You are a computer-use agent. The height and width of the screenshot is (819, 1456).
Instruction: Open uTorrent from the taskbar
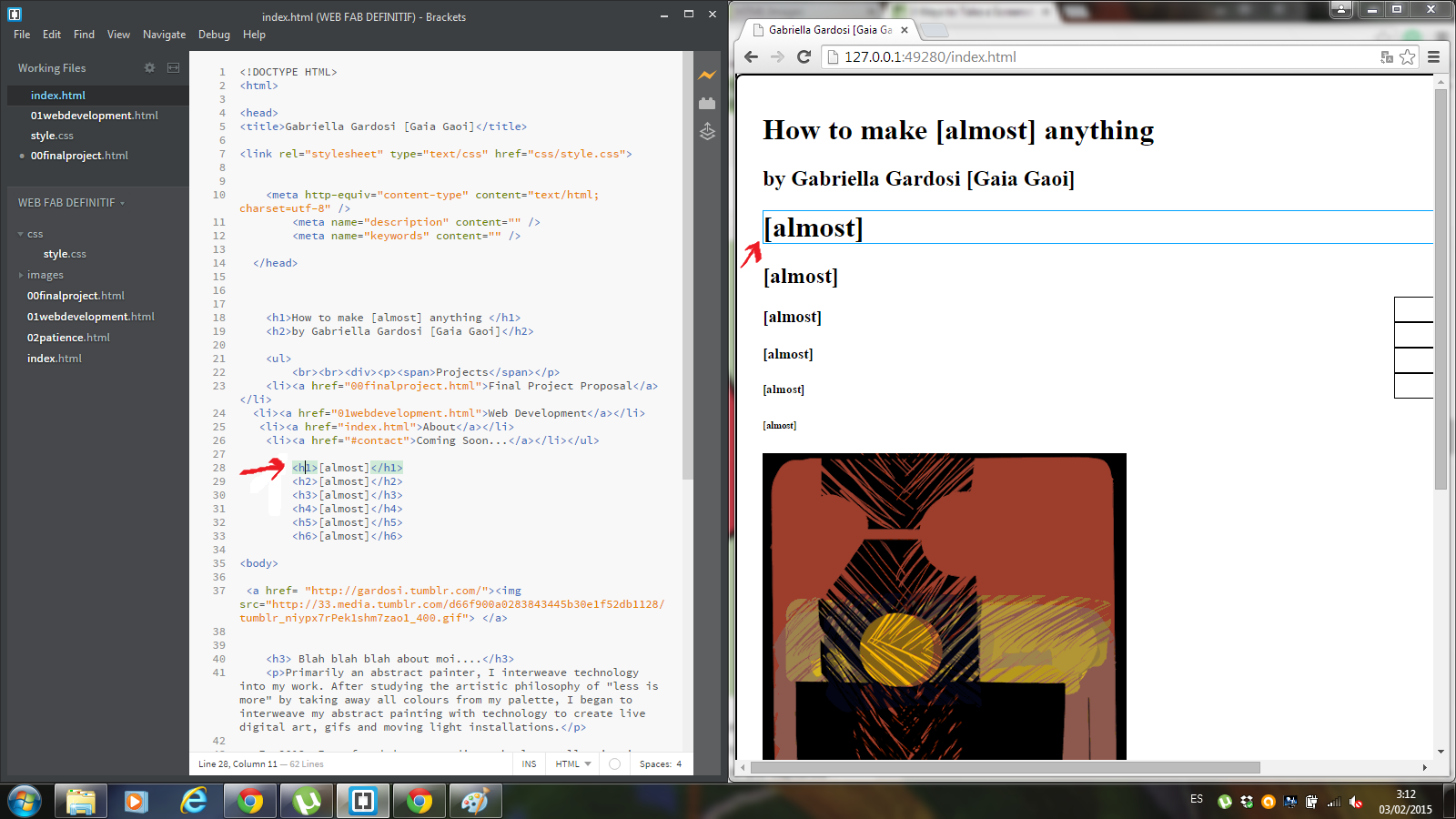point(307,802)
